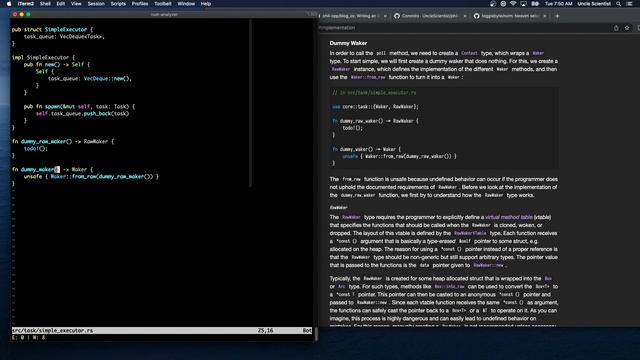
Task: Open the Toolbelt menu
Action: 163,4
